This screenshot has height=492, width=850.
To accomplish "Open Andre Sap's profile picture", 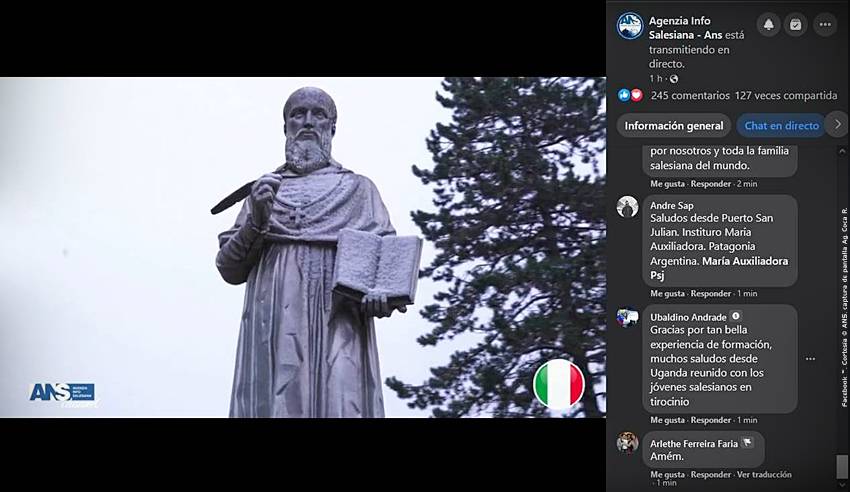I will coord(627,206).
